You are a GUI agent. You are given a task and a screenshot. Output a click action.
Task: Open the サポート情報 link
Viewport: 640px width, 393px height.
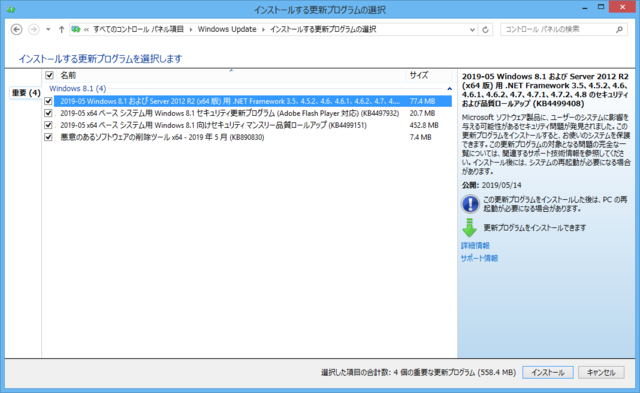[479, 258]
